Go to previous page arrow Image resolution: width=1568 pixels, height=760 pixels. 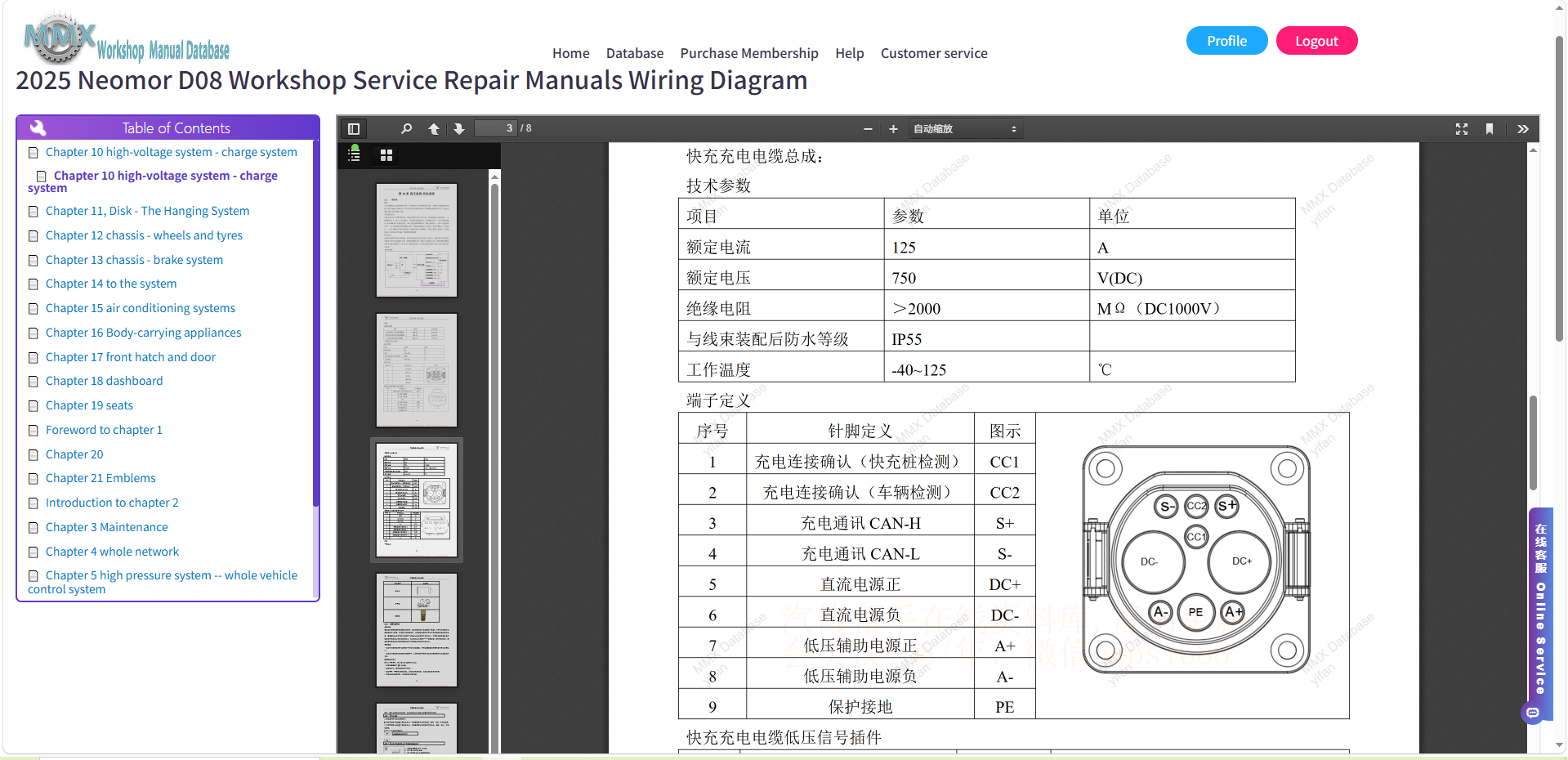click(434, 129)
